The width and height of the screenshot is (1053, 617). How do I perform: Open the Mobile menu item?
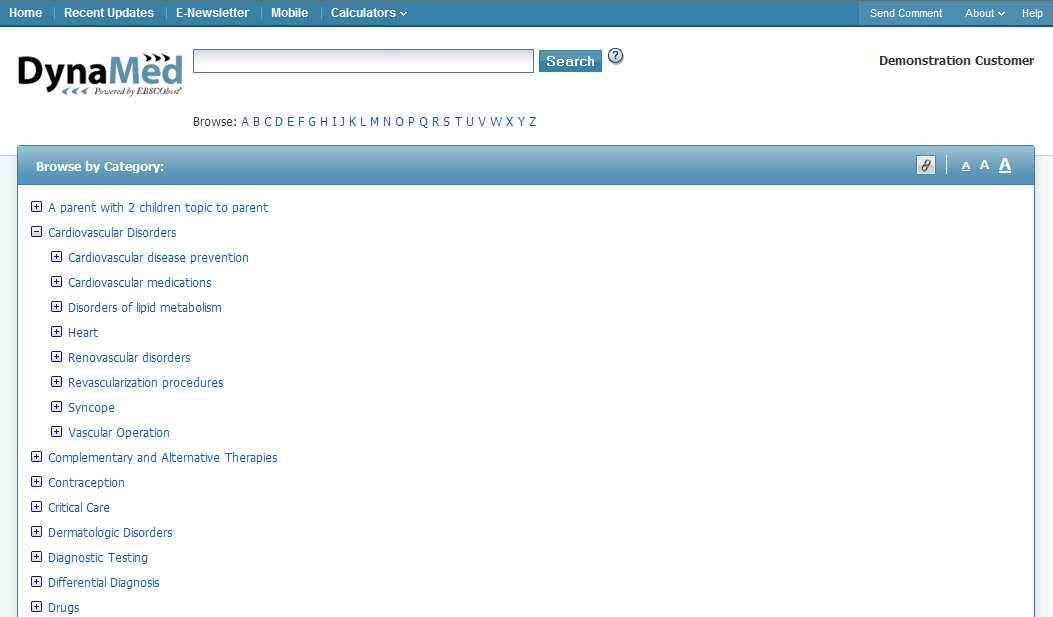point(289,13)
